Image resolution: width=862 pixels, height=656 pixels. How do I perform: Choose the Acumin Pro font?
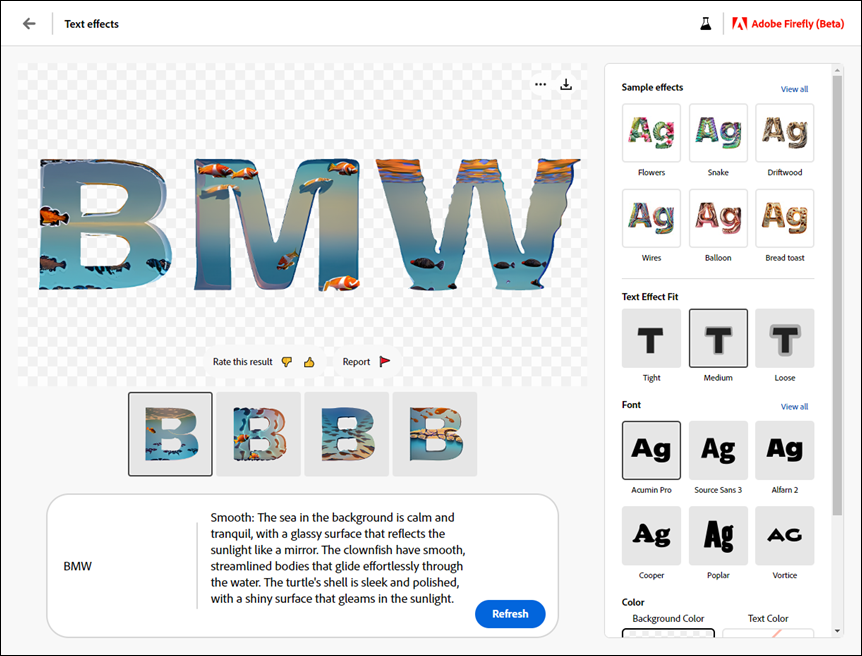[651, 450]
